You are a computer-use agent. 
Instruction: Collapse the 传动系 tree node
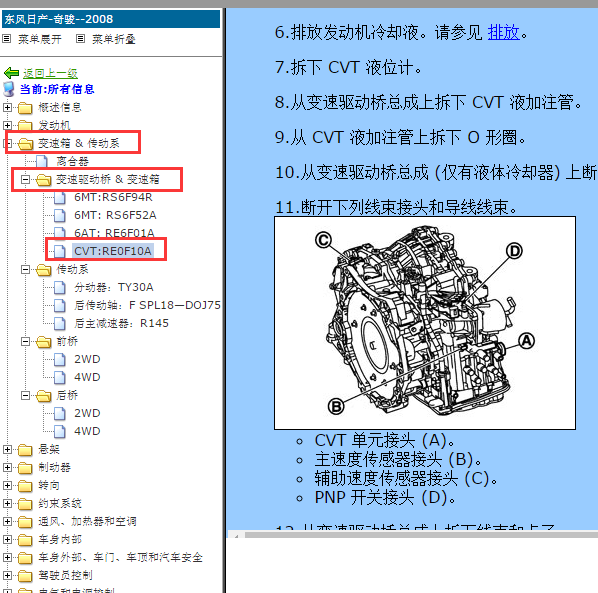(x=25, y=270)
